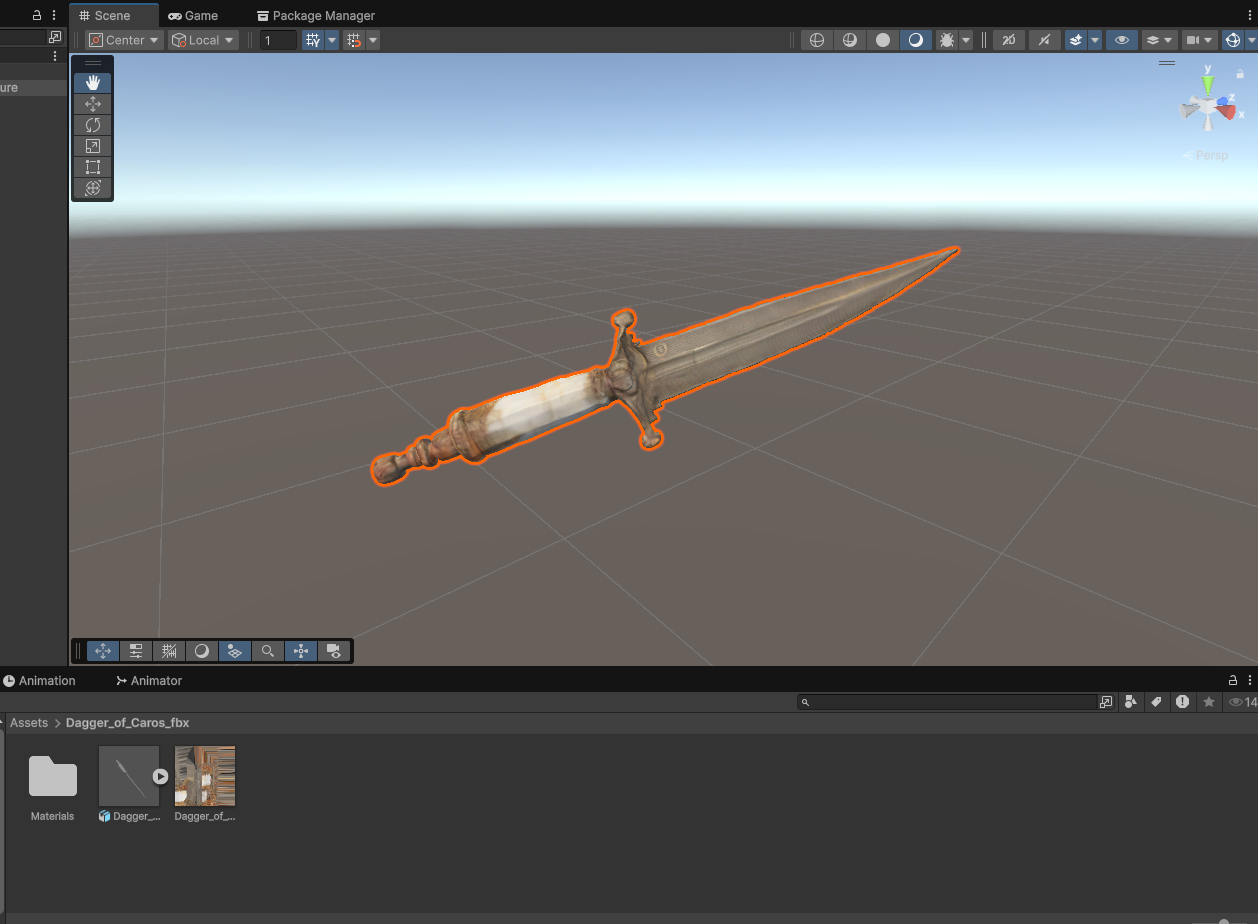
Task: Open Project panel kebab menu
Action: tap(1250, 680)
